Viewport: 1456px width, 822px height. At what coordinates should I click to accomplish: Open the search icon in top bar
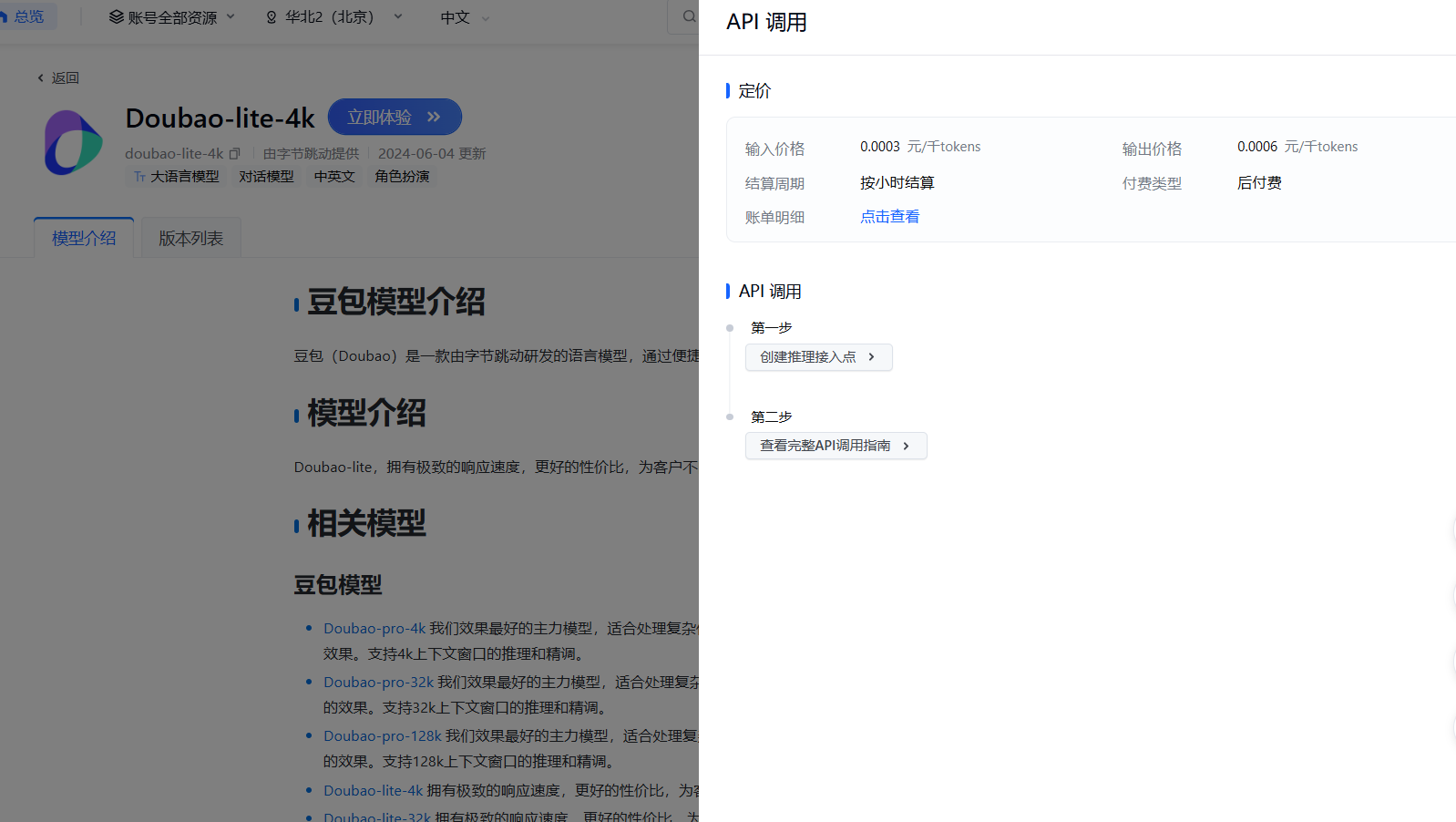(689, 16)
